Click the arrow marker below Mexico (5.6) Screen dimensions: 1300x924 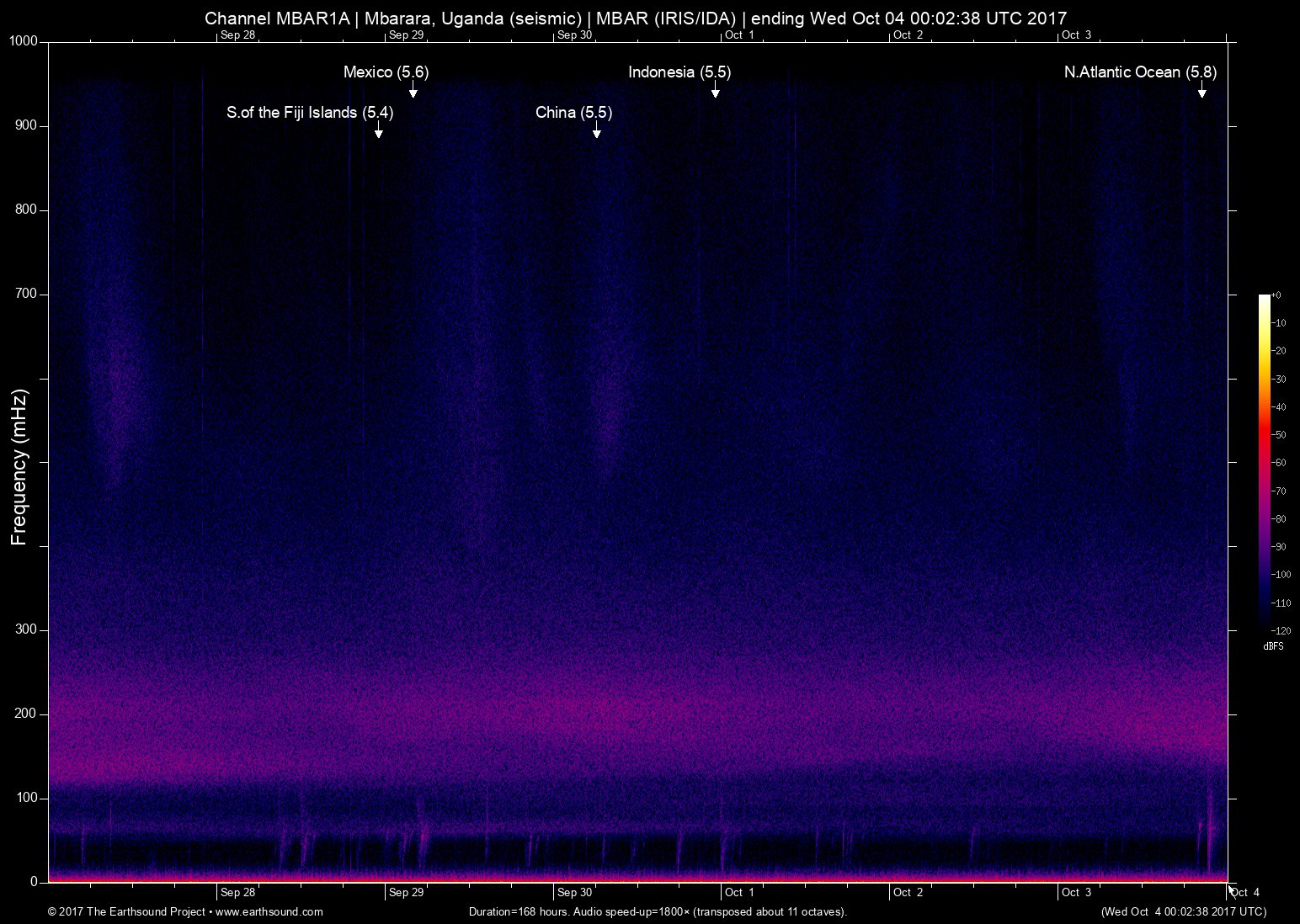point(413,91)
